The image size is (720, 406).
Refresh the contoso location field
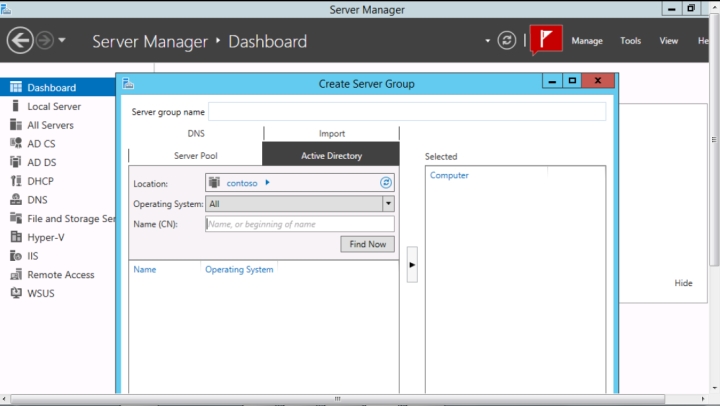(x=386, y=183)
